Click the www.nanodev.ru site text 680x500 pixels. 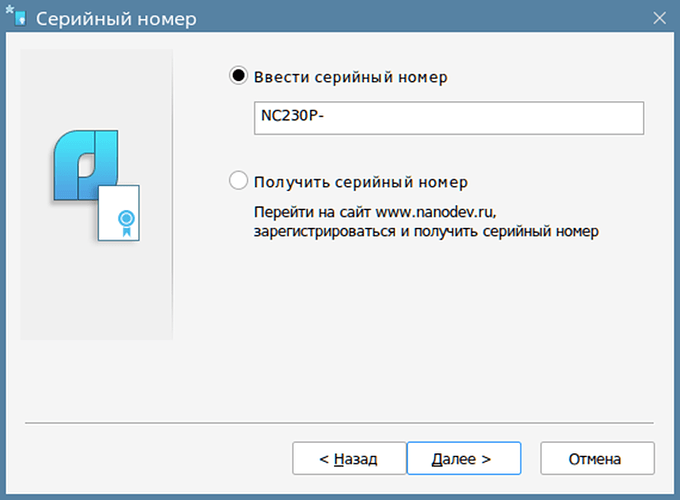click(435, 212)
